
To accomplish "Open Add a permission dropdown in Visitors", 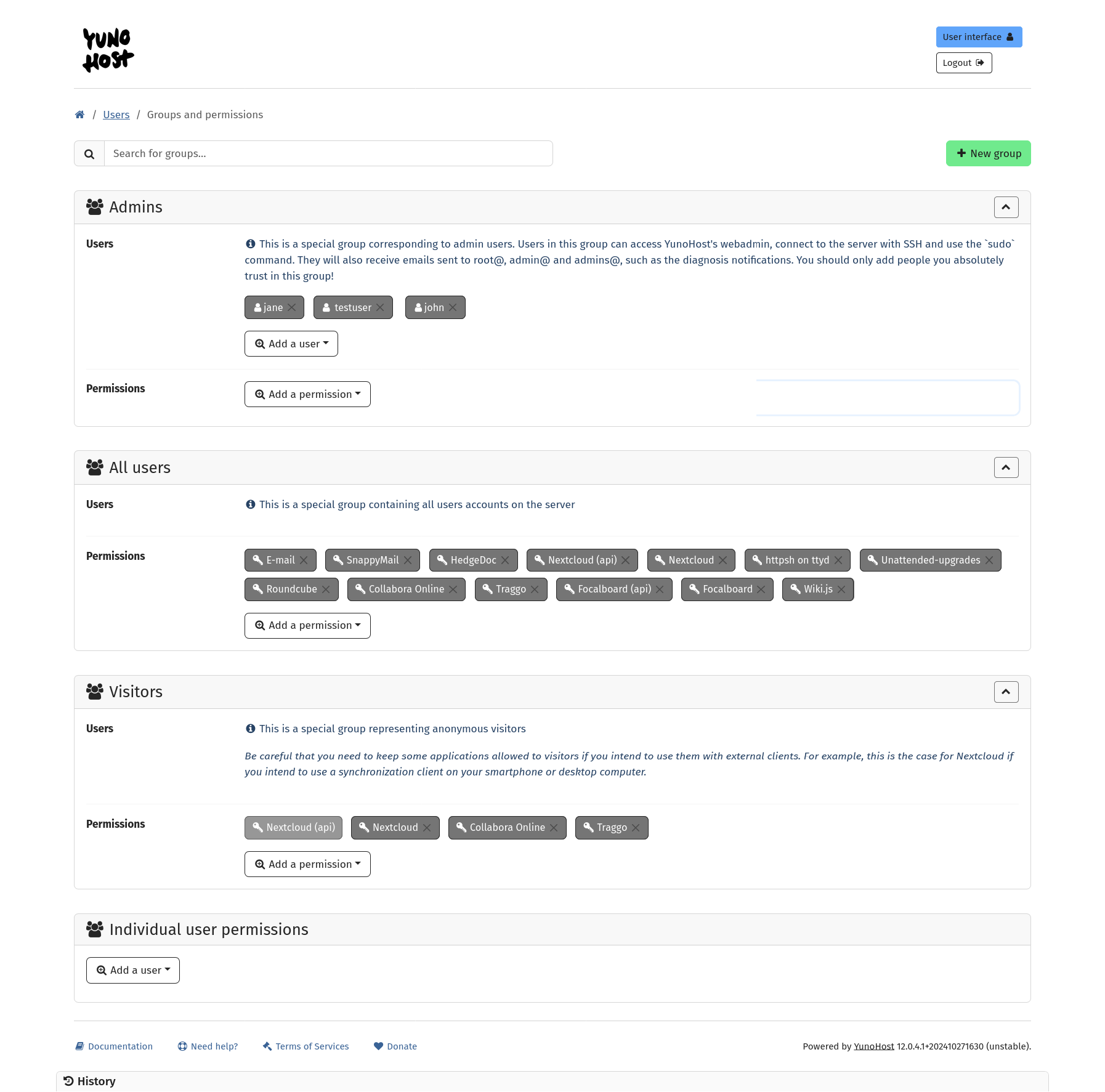I will click(x=307, y=864).
